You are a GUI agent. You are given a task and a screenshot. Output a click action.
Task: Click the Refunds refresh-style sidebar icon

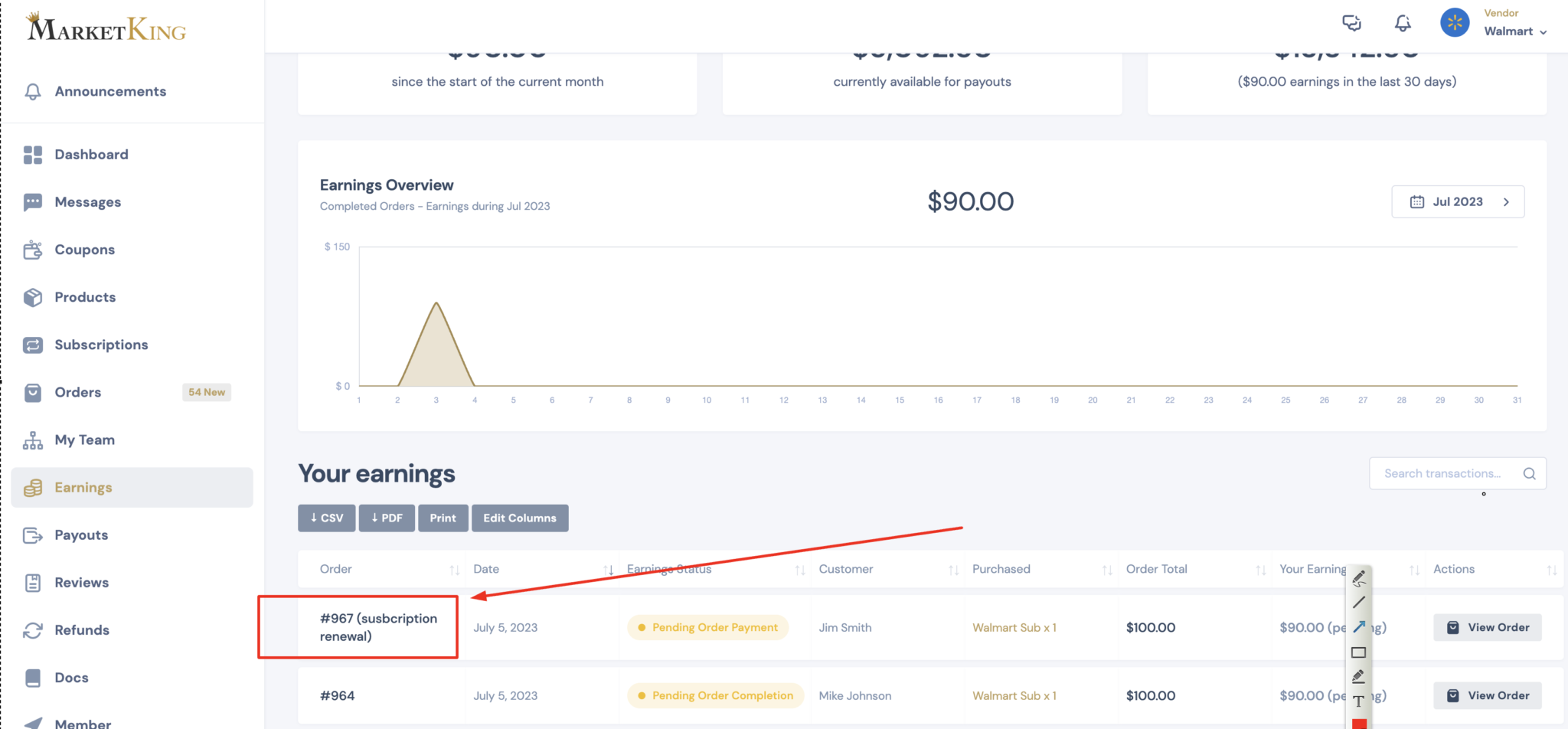click(x=32, y=629)
